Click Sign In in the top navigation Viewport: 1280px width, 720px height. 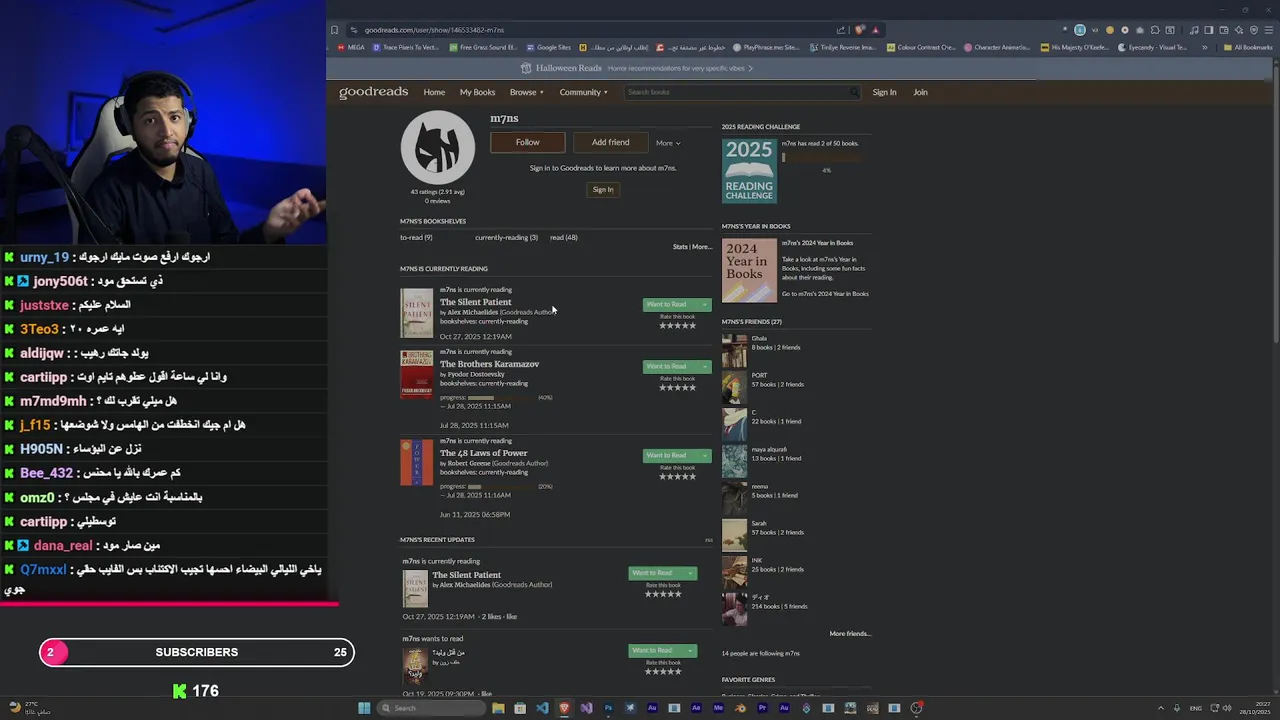884,92
